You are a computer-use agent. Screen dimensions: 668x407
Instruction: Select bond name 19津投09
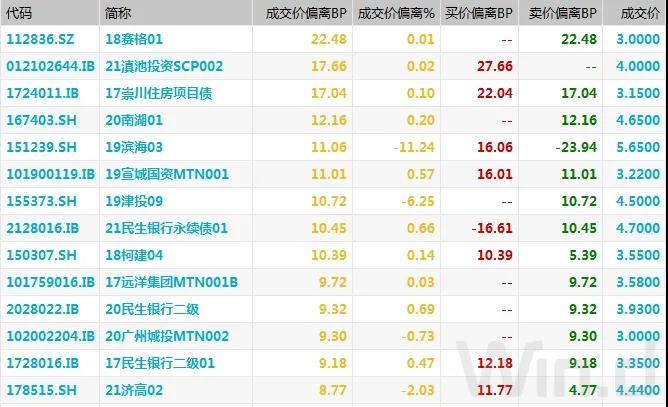[x=134, y=201]
